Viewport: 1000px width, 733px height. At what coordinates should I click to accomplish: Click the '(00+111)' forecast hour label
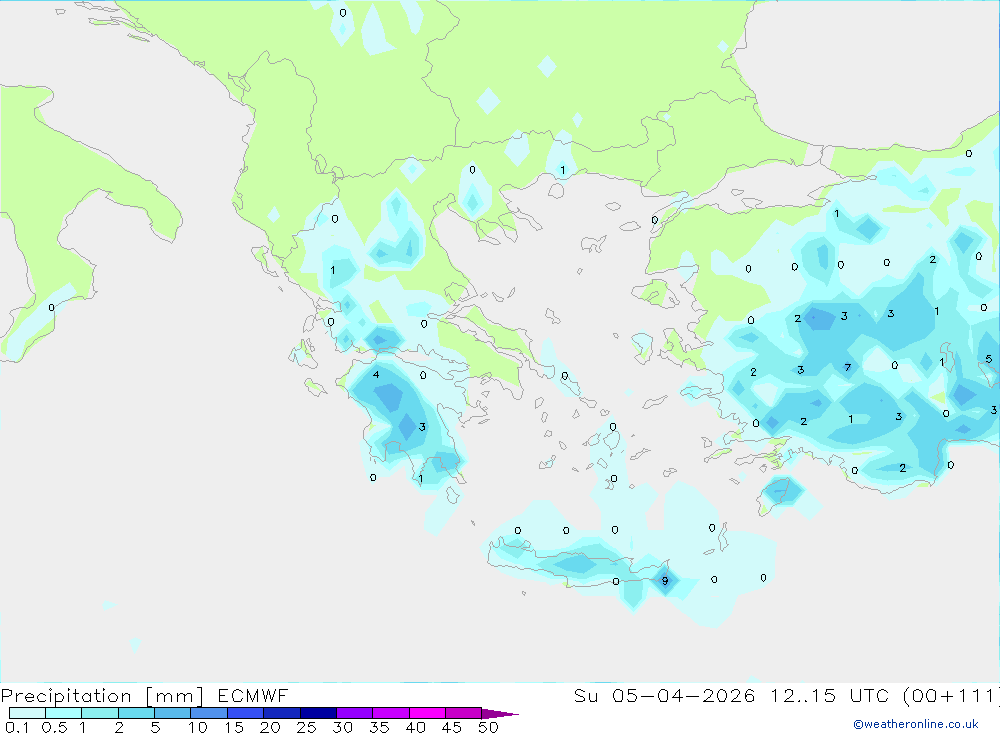pyautogui.click(x=950, y=696)
